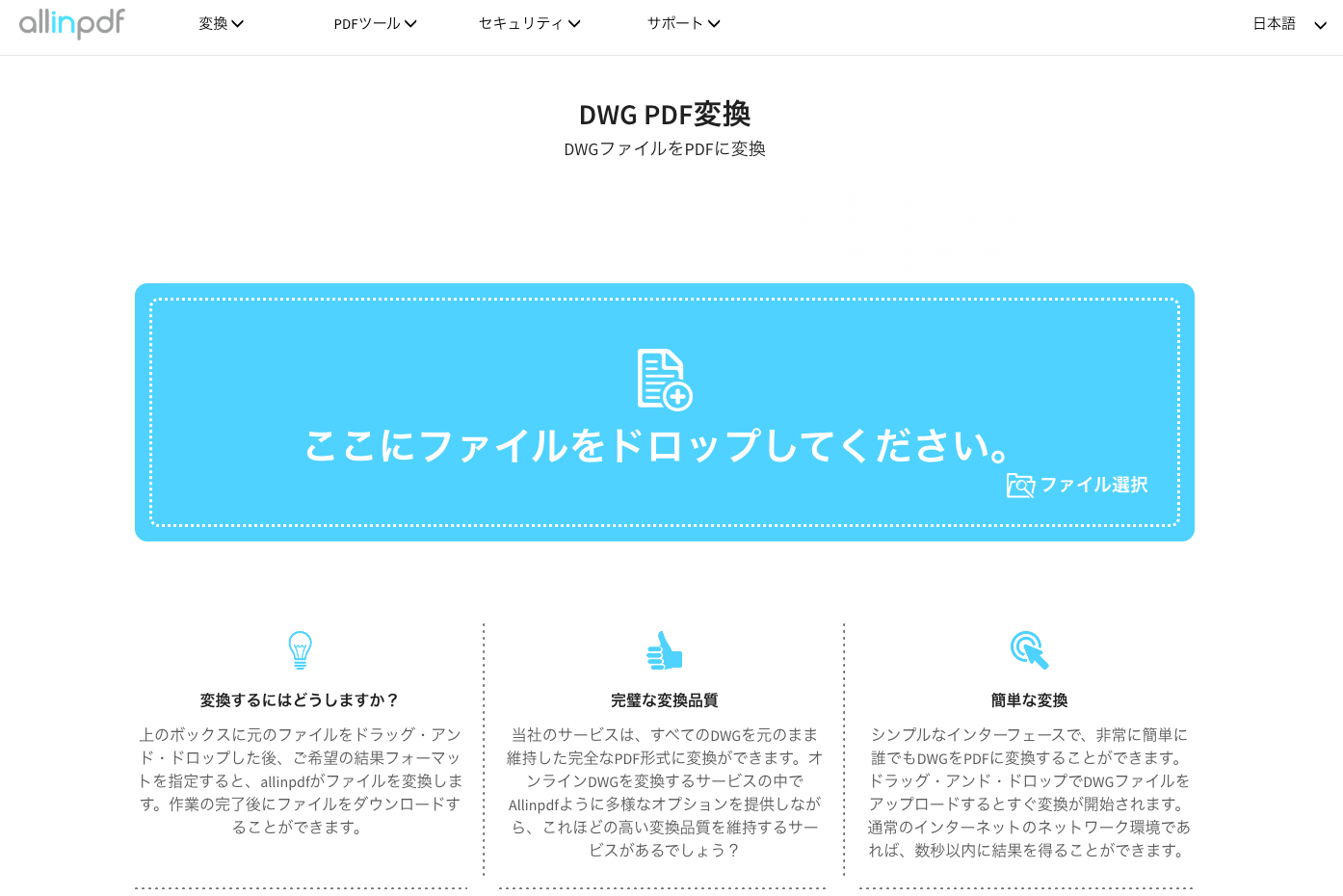1343x896 pixels.
Task: Open the PDFツール menu
Action: coord(375,23)
